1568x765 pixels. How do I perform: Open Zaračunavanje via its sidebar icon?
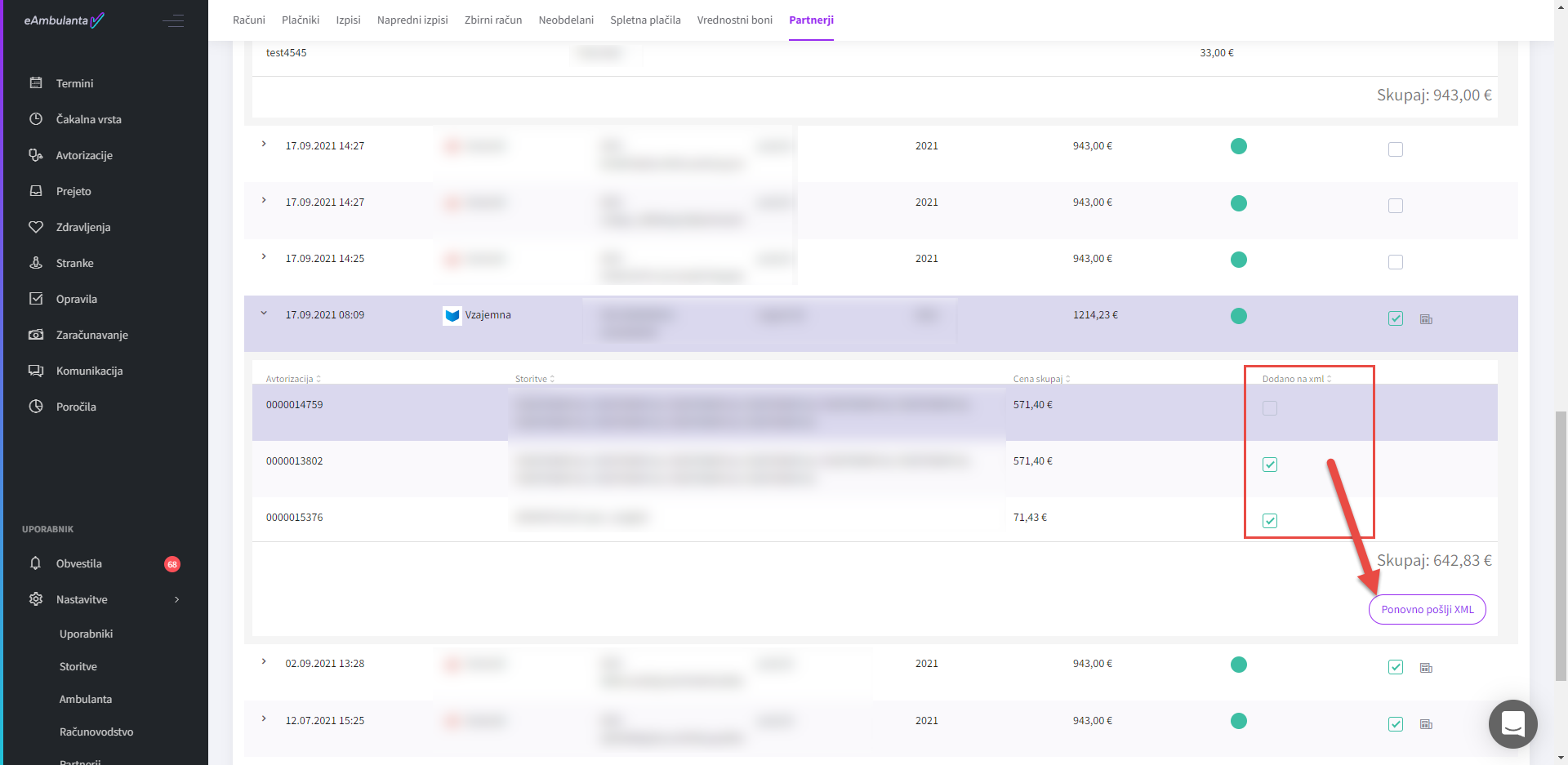click(x=36, y=335)
